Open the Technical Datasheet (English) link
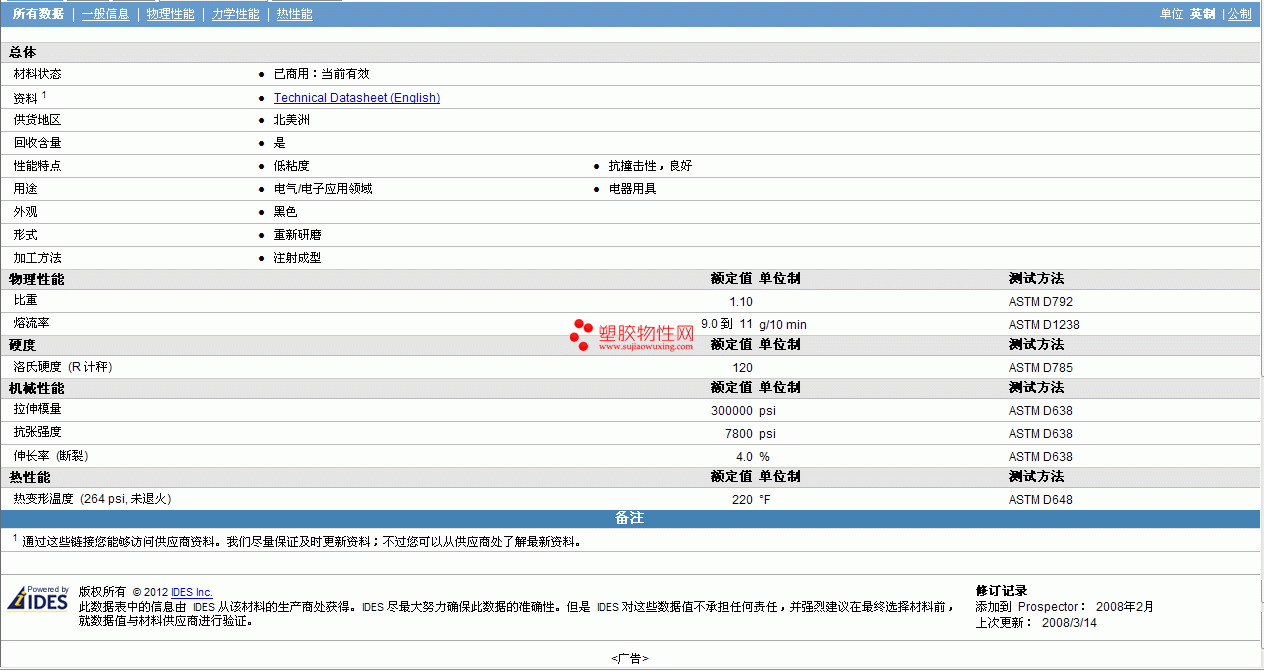 point(357,98)
